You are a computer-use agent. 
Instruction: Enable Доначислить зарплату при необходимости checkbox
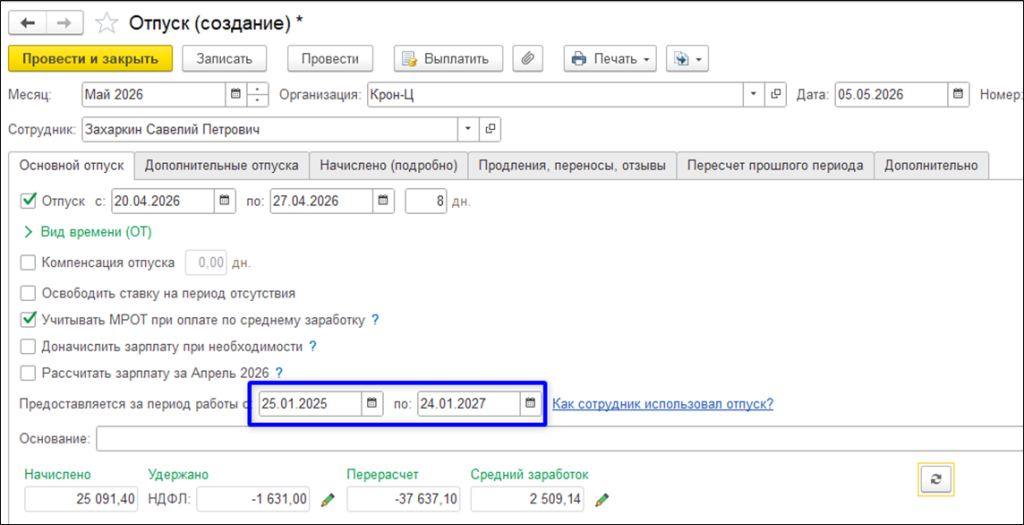(28, 347)
